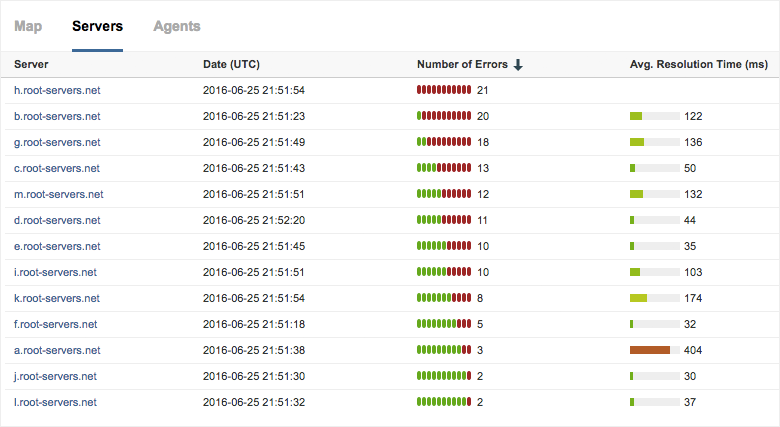Open h.root-servers.net server link
Image resolution: width=780 pixels, height=427 pixels.
pos(57,90)
